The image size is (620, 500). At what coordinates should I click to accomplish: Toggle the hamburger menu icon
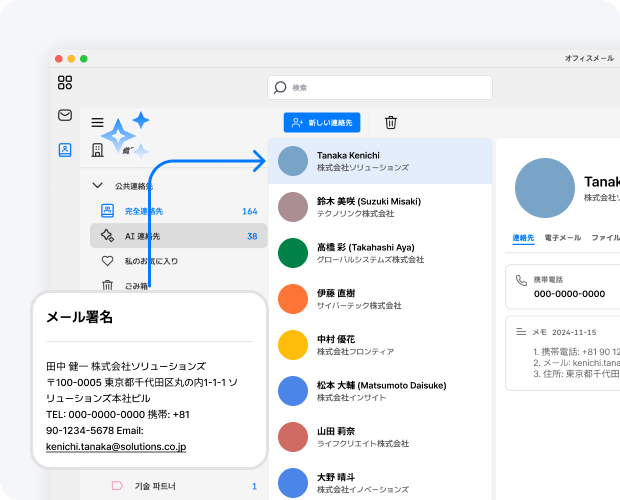click(97, 123)
